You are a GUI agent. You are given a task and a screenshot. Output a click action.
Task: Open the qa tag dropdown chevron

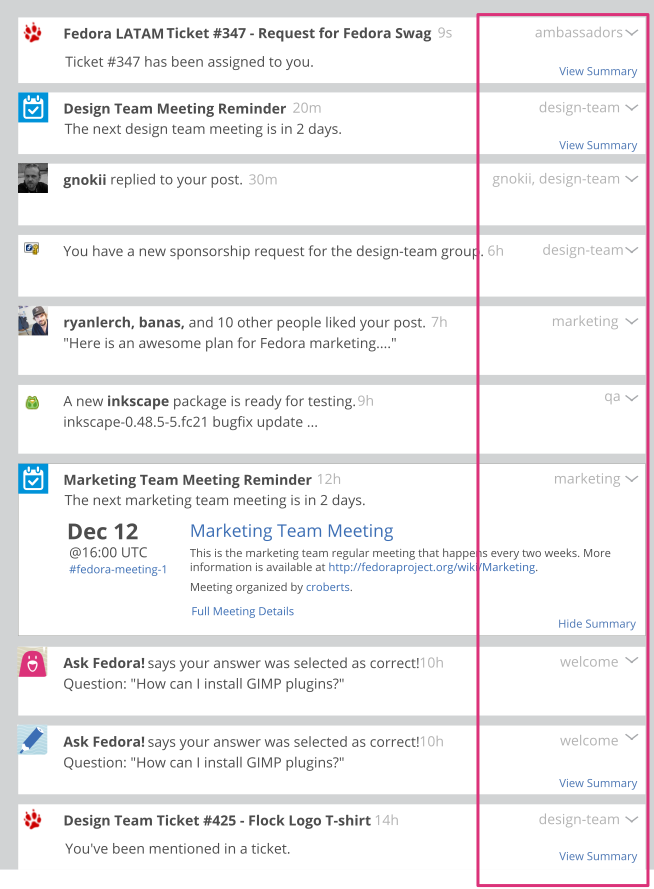pyautogui.click(x=632, y=398)
